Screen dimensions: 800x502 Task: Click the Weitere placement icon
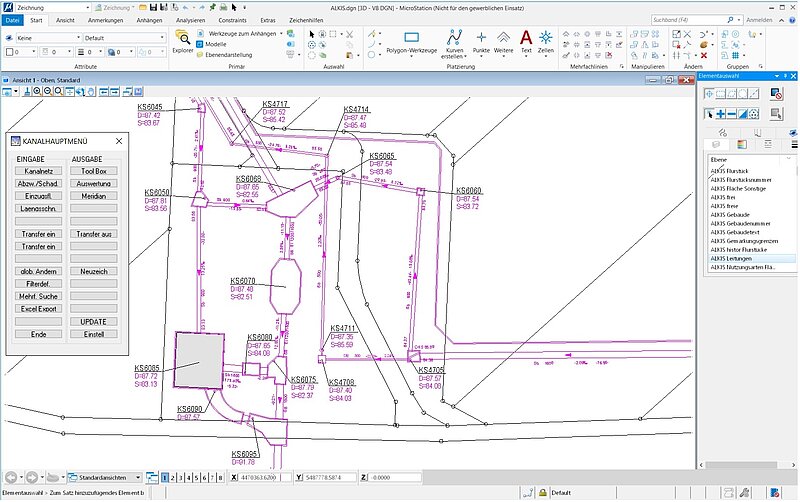click(503, 39)
